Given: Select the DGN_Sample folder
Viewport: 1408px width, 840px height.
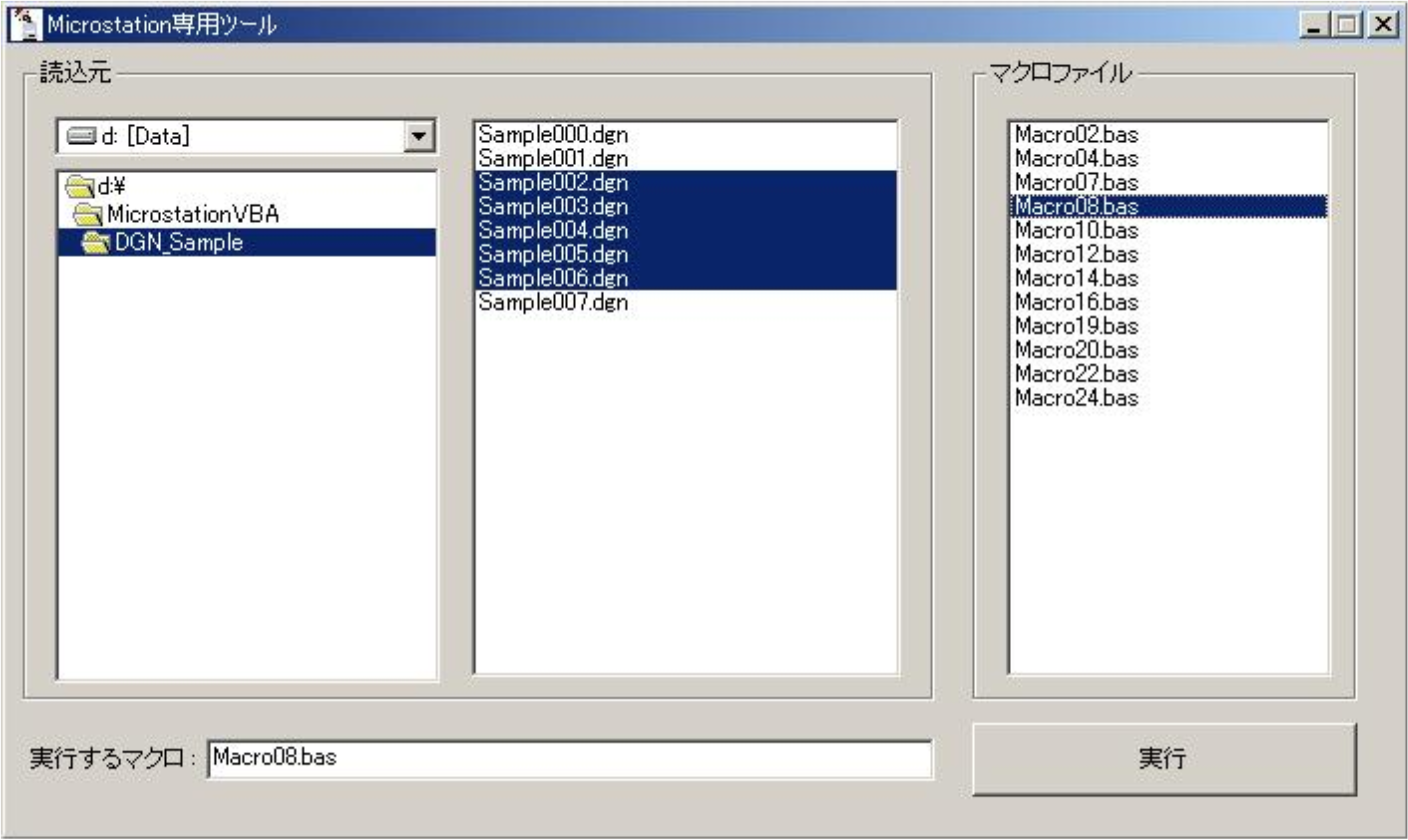Looking at the screenshot, I should (247, 241).
